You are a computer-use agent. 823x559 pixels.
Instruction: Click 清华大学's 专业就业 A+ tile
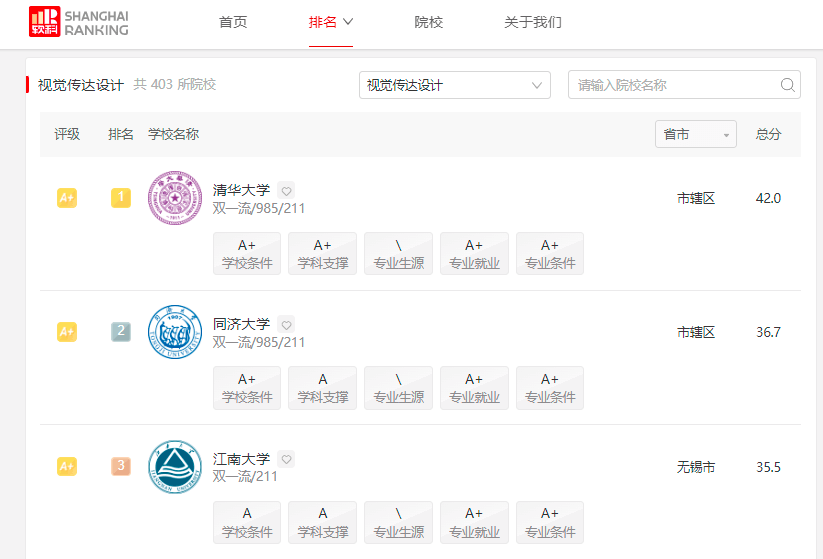coord(474,254)
